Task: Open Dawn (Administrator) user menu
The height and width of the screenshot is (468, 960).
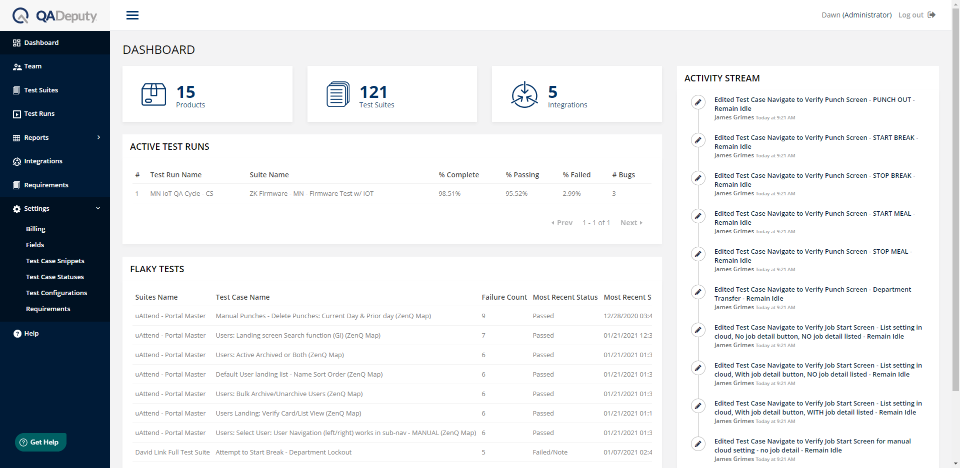Action: point(829,15)
